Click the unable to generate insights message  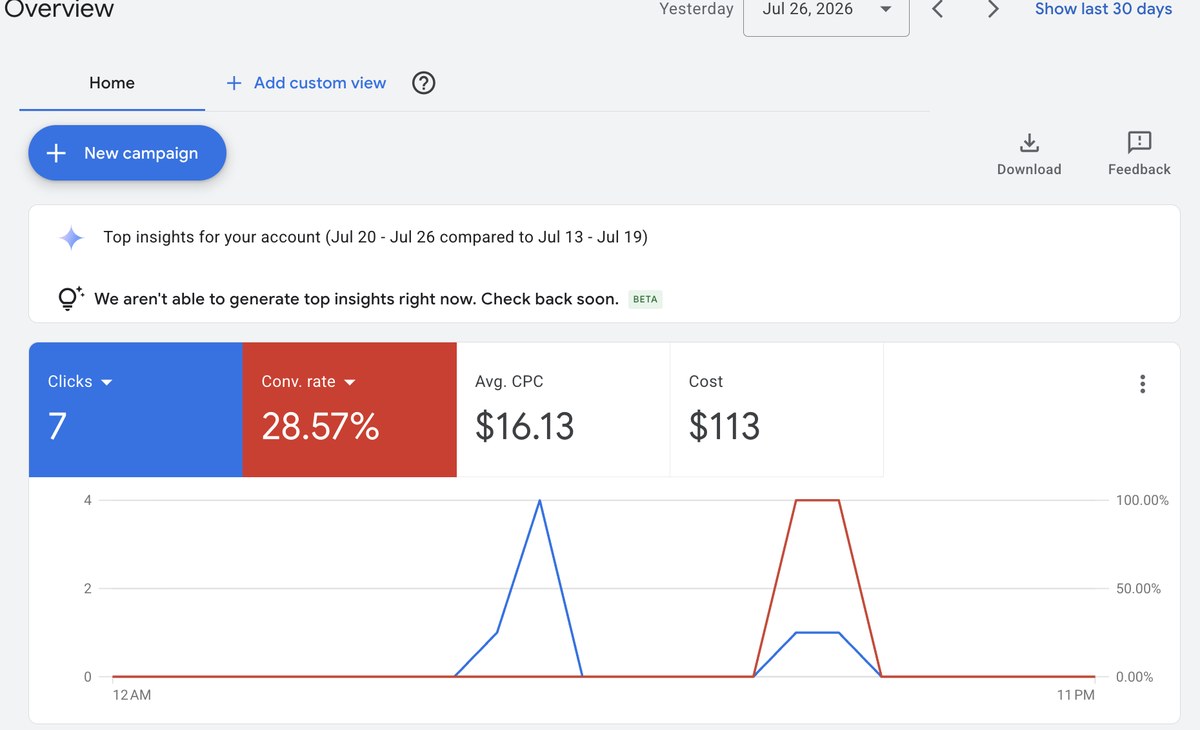pyautogui.click(x=356, y=299)
